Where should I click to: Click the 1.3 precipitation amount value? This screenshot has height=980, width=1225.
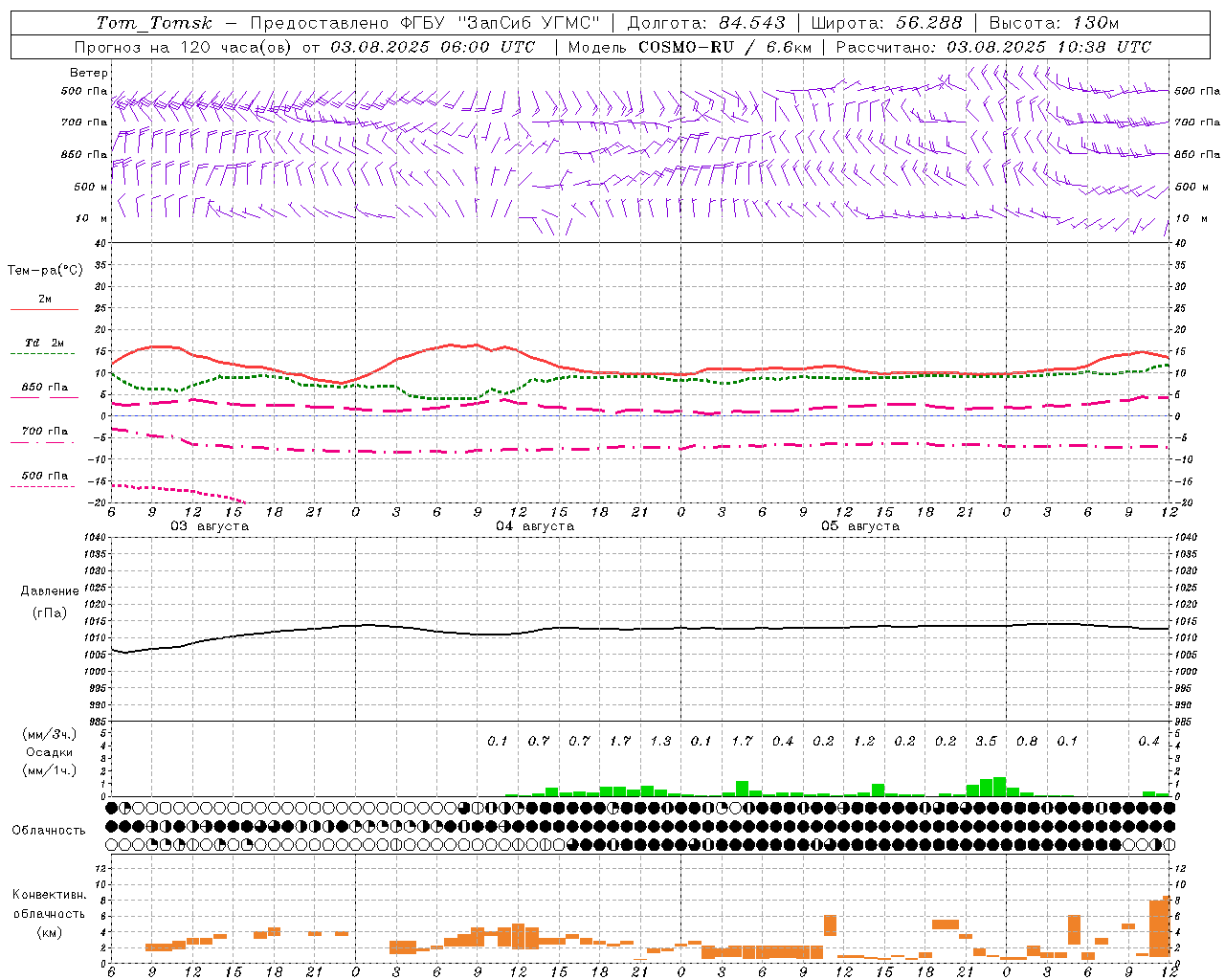(660, 742)
